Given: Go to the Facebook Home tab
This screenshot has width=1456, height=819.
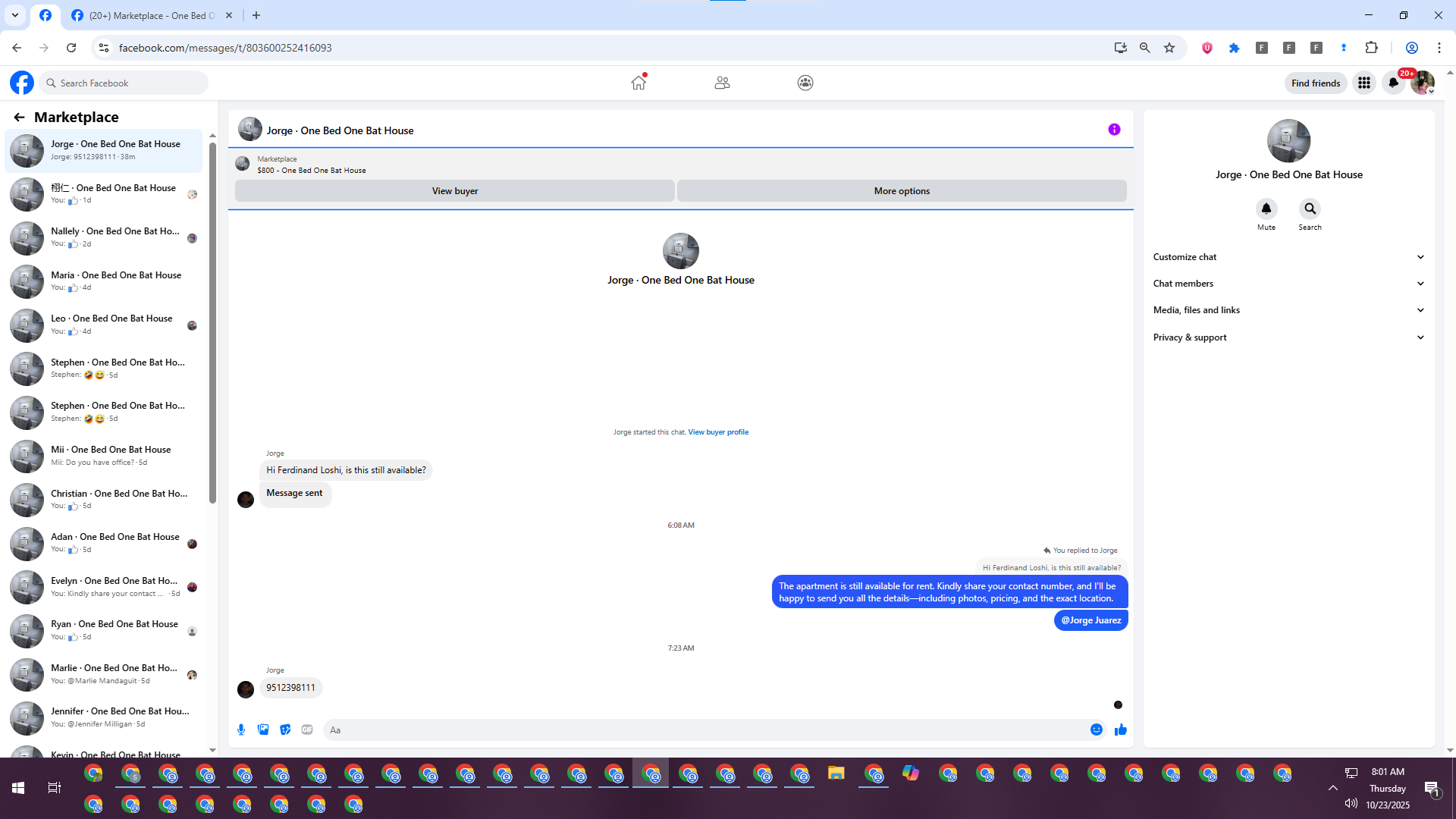Looking at the screenshot, I should [x=639, y=83].
